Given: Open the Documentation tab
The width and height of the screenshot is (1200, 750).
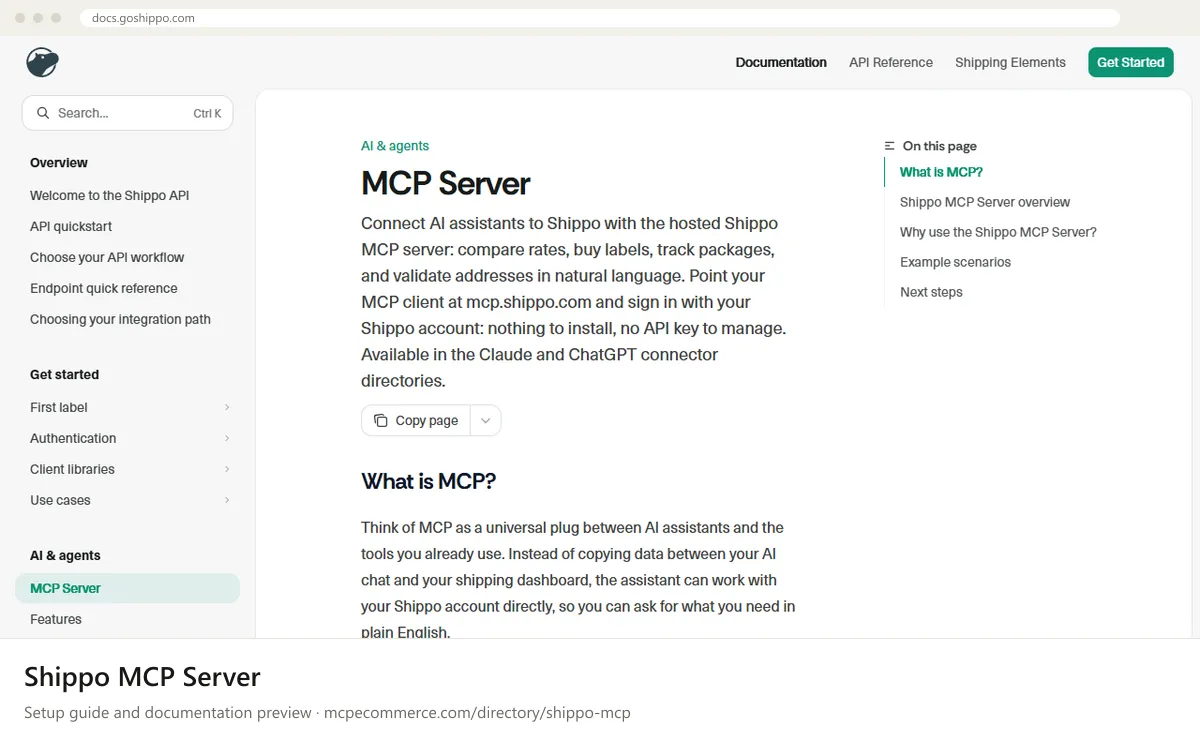Looking at the screenshot, I should tap(781, 62).
